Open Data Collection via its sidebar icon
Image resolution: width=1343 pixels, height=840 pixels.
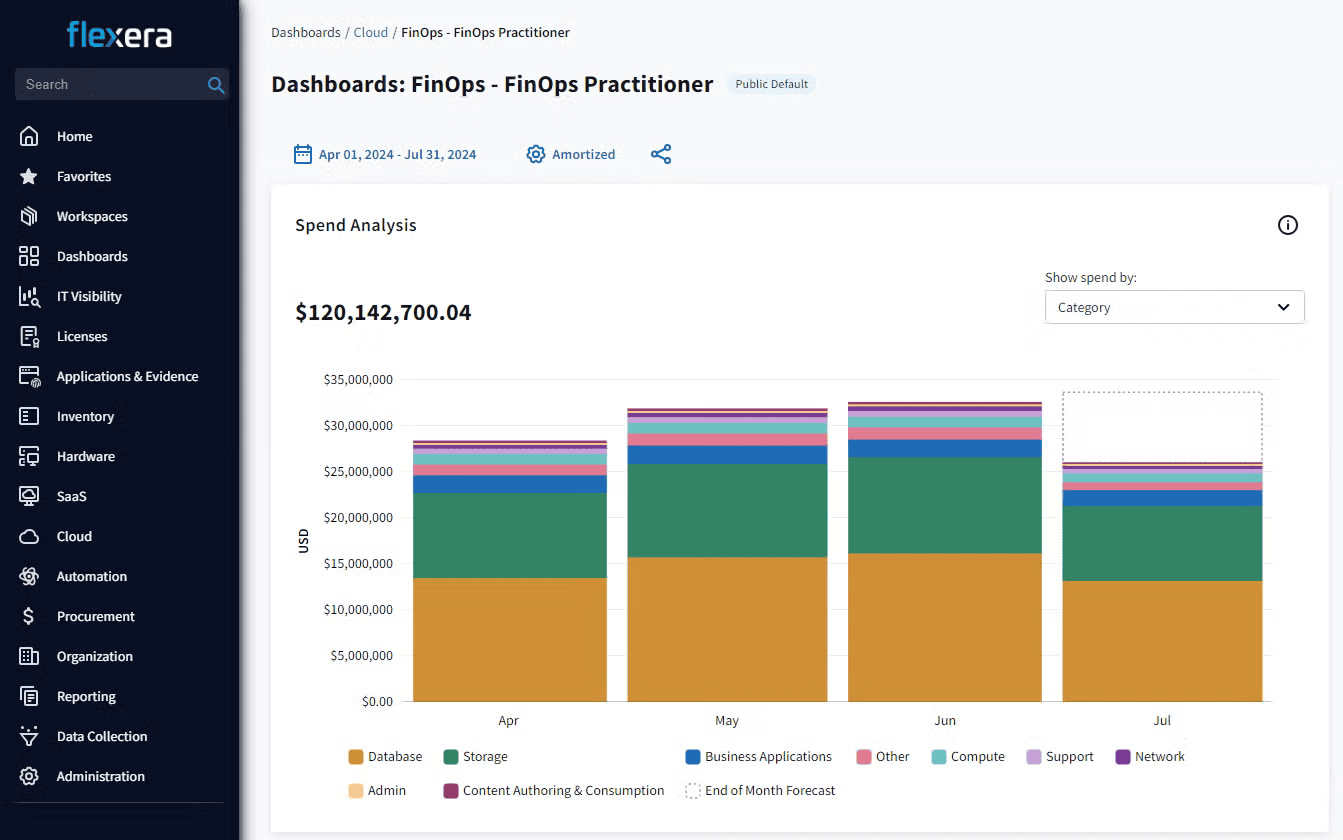pyautogui.click(x=28, y=736)
